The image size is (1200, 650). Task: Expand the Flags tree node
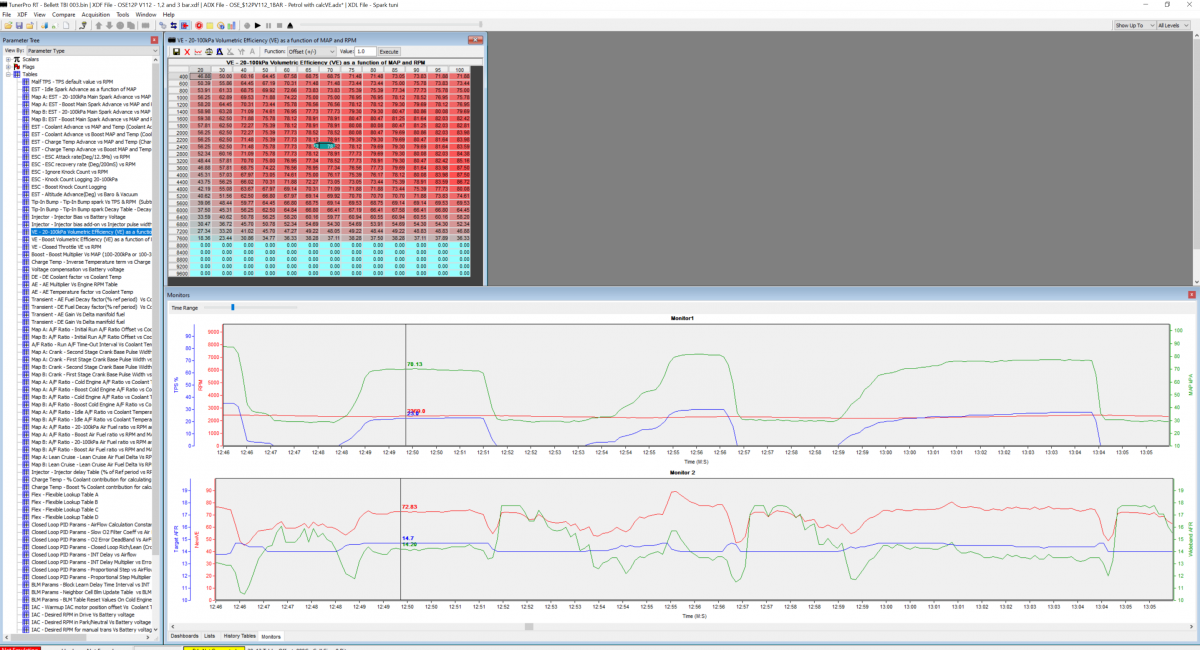point(8,66)
